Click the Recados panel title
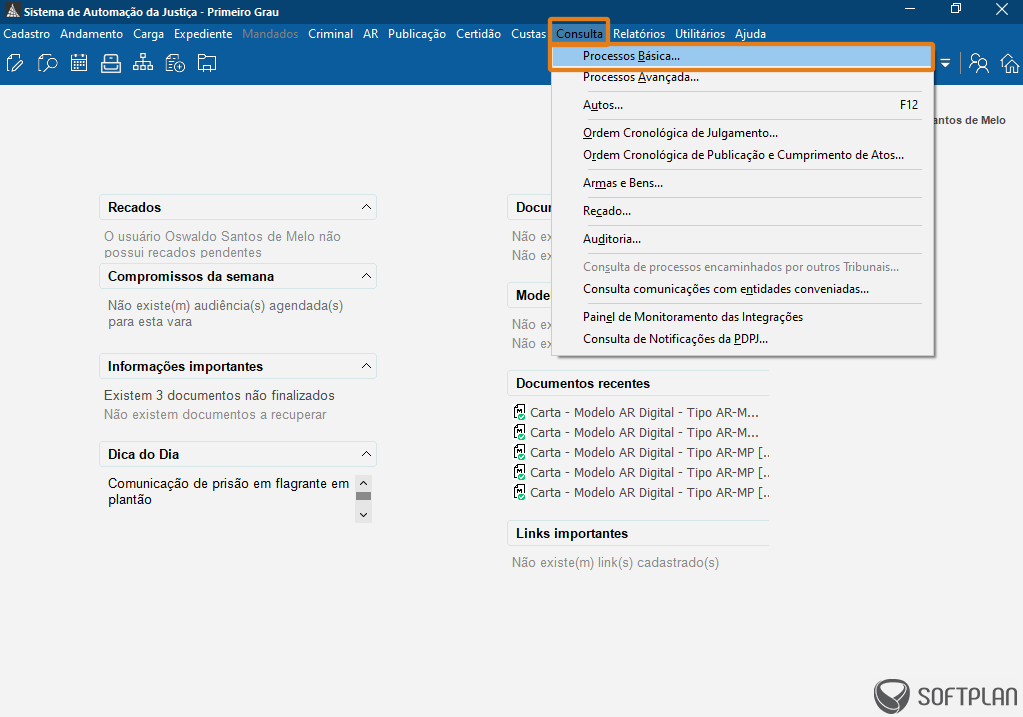The height and width of the screenshot is (717, 1023). (134, 207)
